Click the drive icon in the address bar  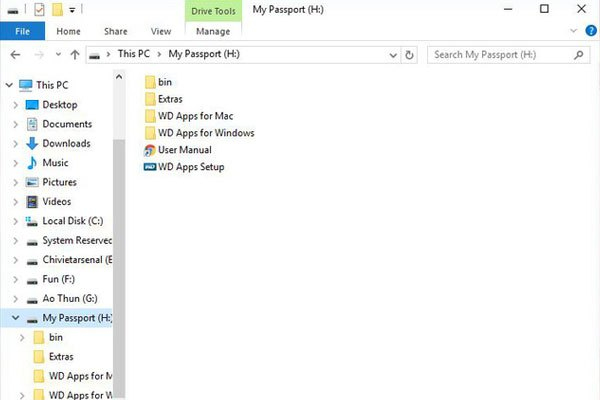point(95,56)
